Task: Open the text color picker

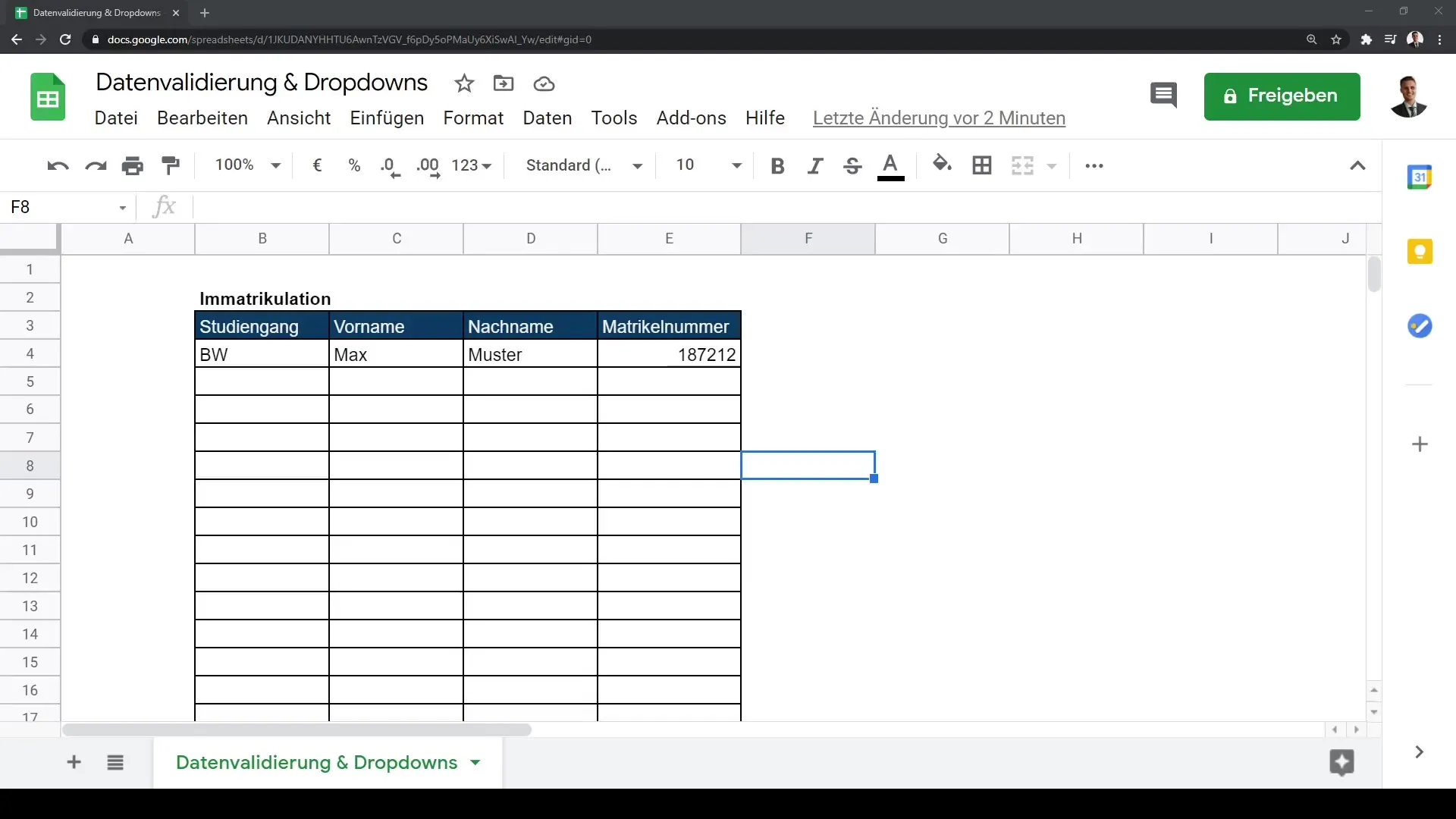Action: click(x=891, y=167)
